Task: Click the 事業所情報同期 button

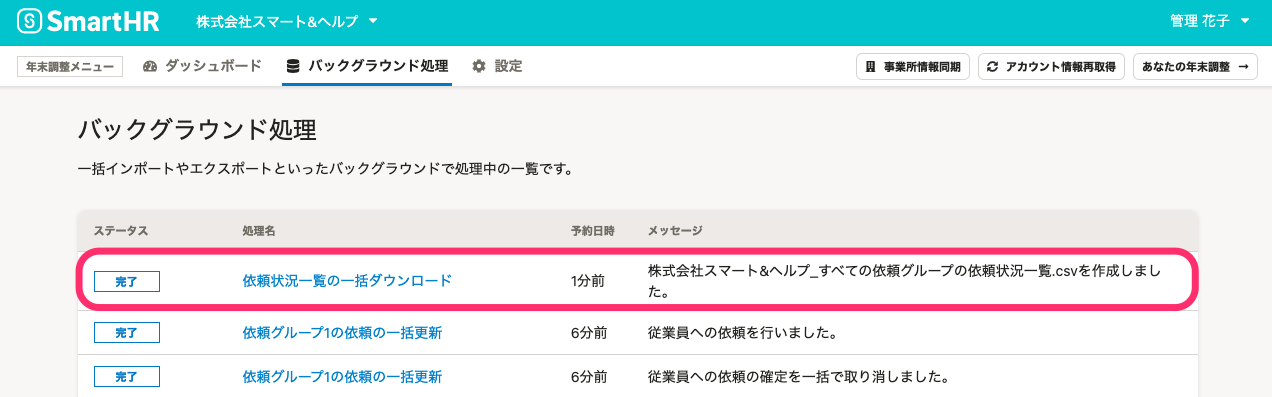Action: pyautogui.click(x=913, y=67)
